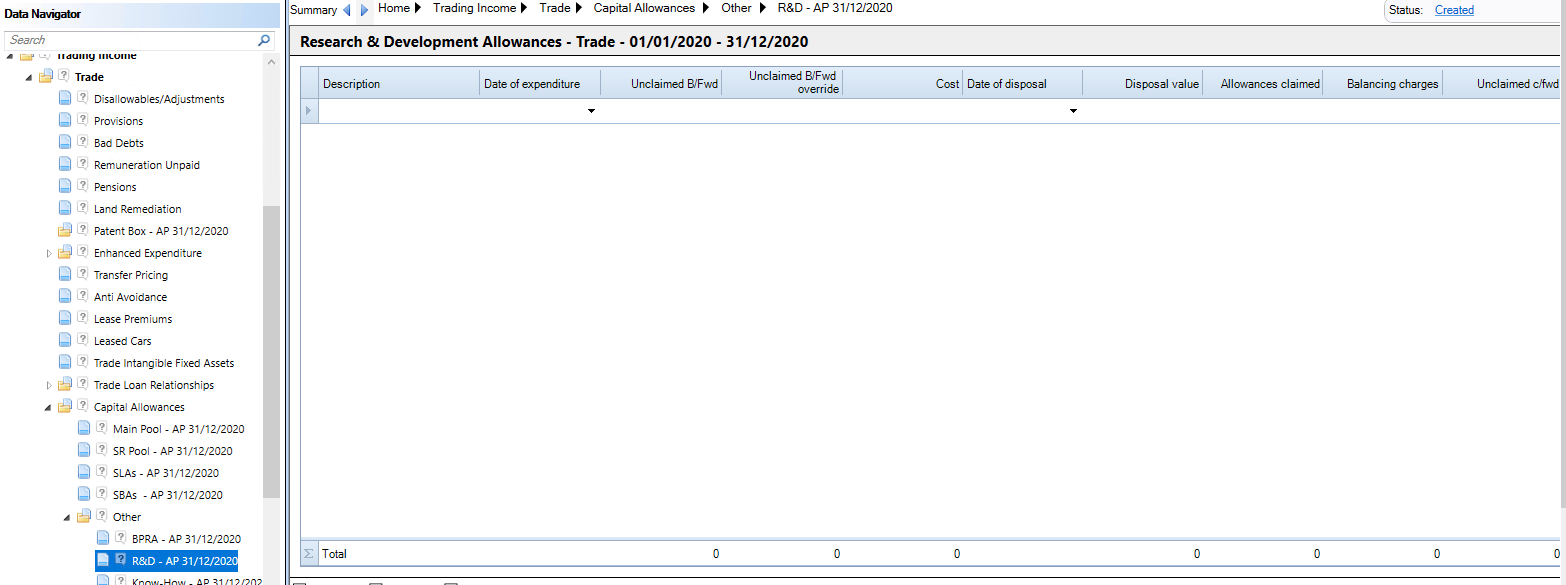
Task: Go to Capital Allowances in breadcrumb
Action: [644, 8]
